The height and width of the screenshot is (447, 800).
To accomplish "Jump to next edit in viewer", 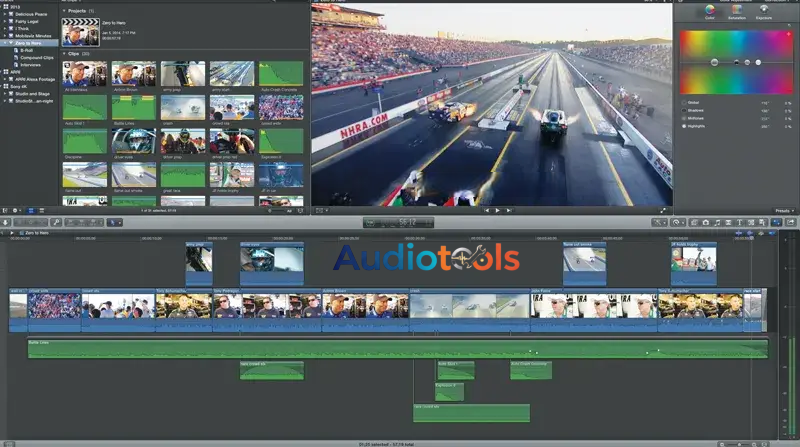I will point(509,210).
